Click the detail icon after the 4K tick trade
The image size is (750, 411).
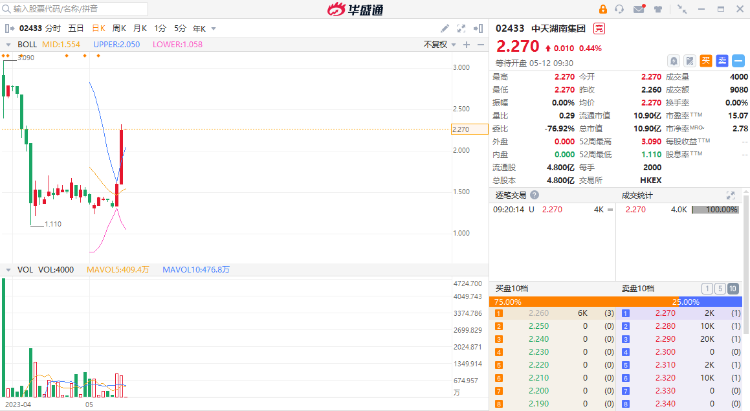click(610, 210)
